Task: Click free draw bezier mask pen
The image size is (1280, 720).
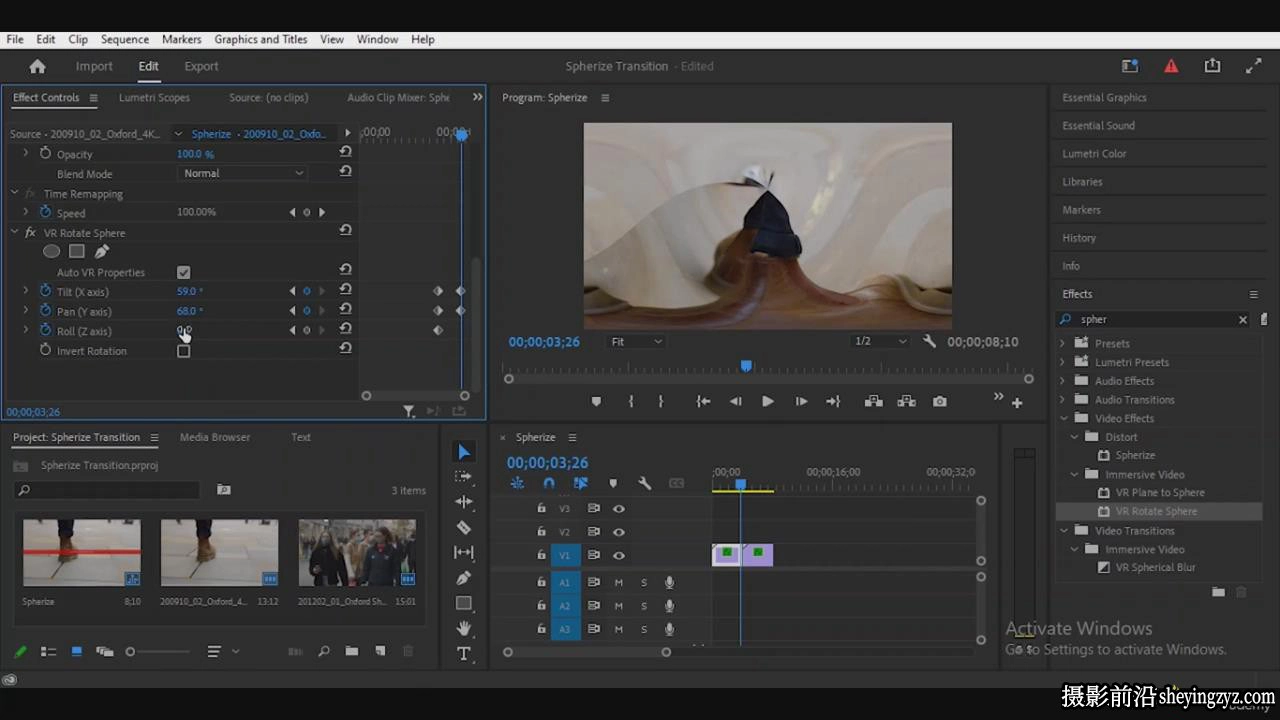Action: pos(101,252)
